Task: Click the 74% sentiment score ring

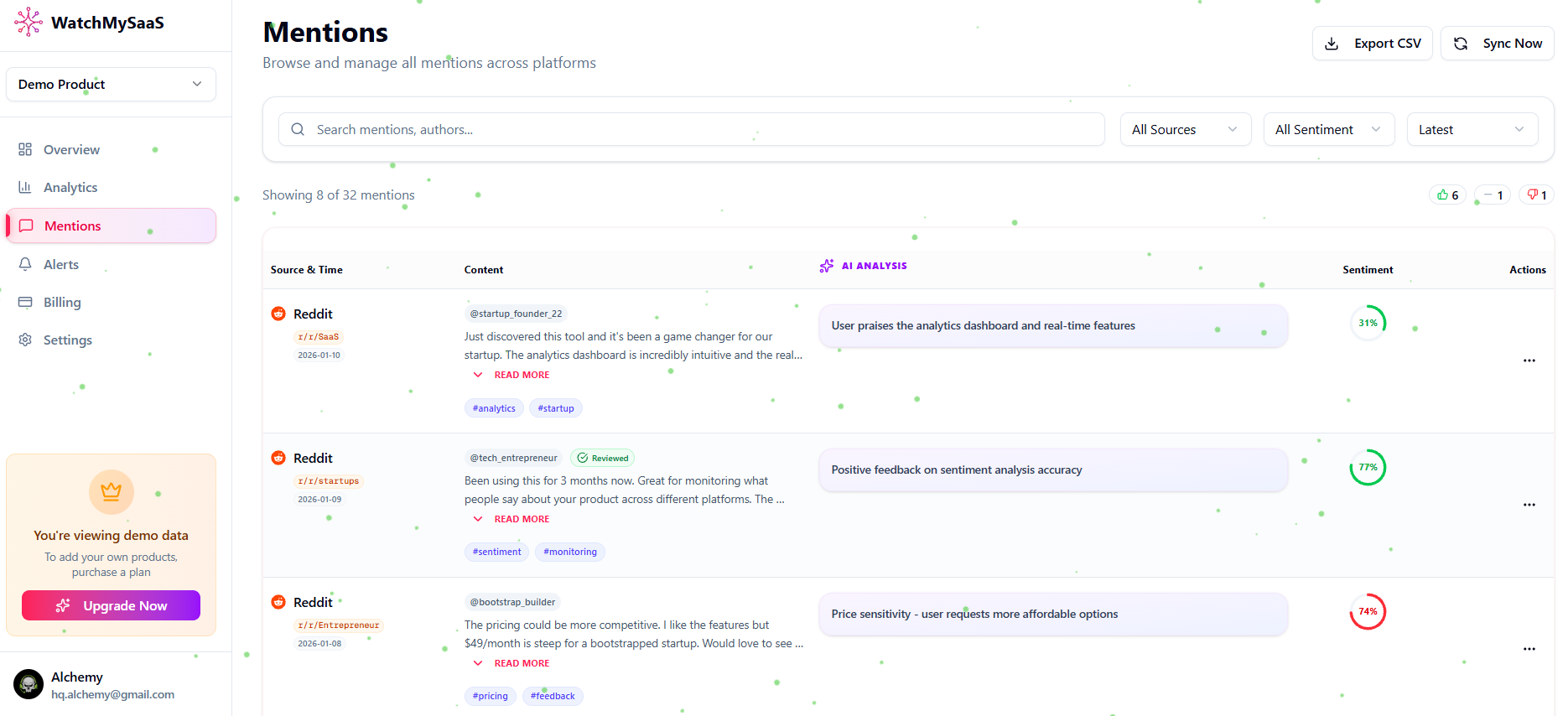Action: tap(1368, 611)
